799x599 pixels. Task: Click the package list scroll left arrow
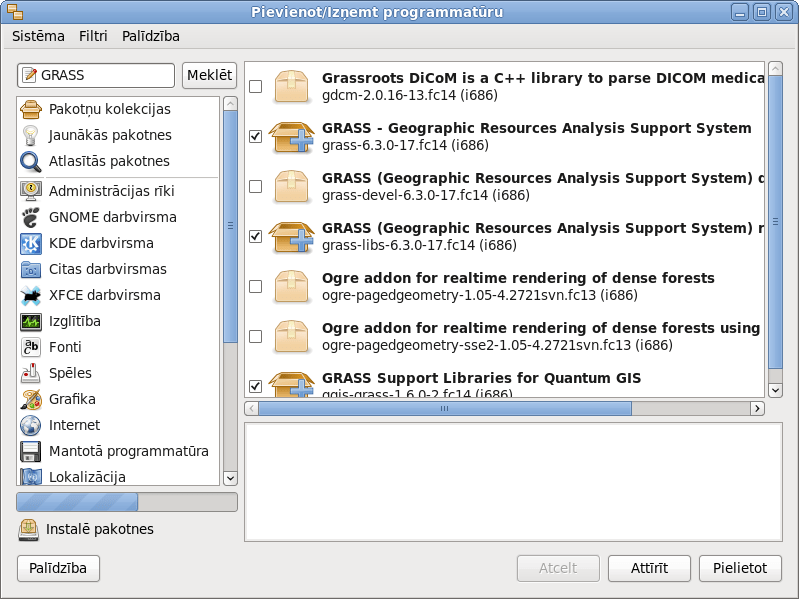pos(252,409)
